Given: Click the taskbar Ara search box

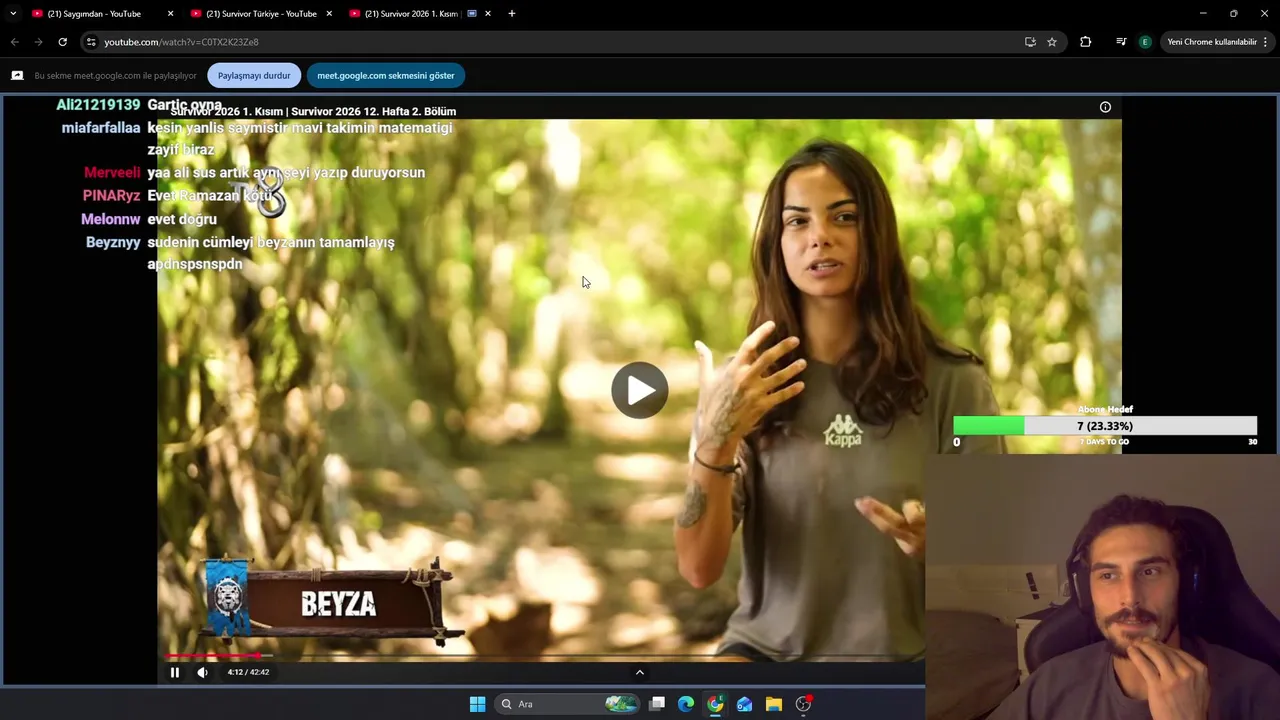Looking at the screenshot, I should click(x=567, y=704).
